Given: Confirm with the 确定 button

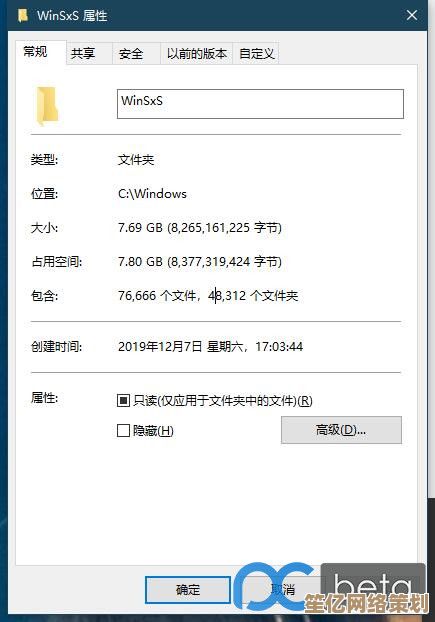Looking at the screenshot, I should coord(188,589).
